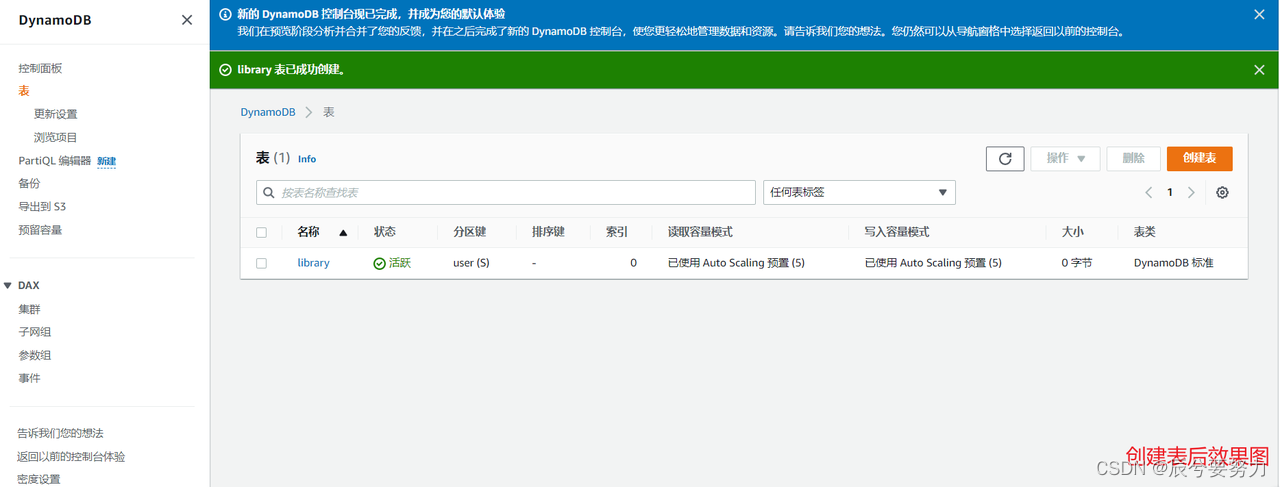The width and height of the screenshot is (1280, 487).
Task: Click the Info link next to 表
Action: click(307, 159)
